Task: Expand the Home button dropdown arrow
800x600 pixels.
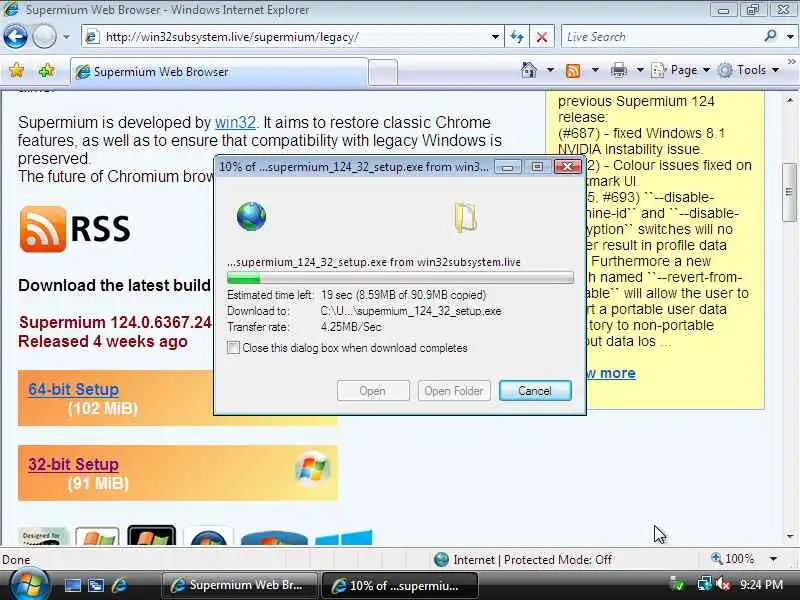Action: pos(550,70)
